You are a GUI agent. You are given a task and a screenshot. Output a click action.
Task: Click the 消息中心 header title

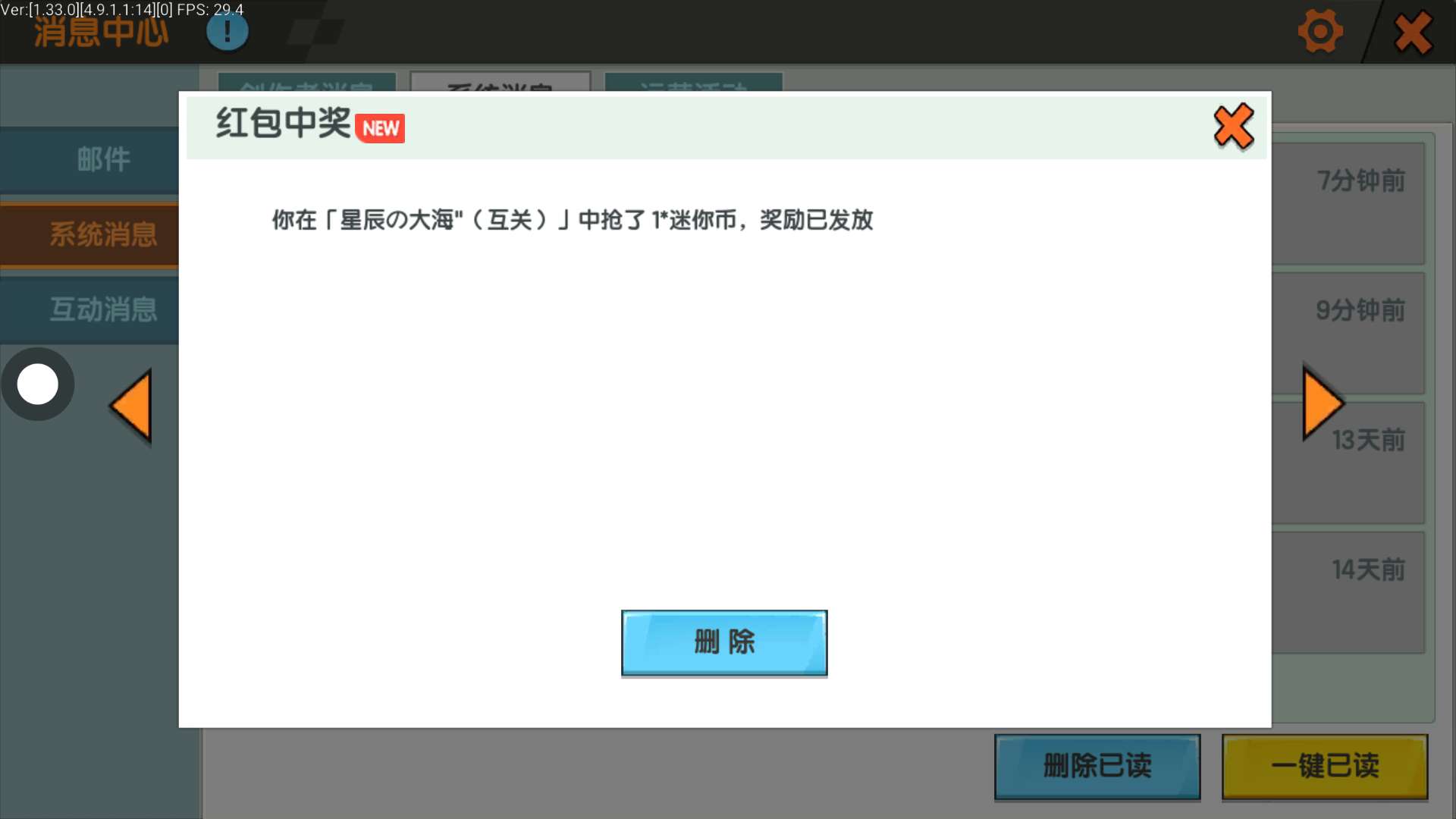[101, 33]
